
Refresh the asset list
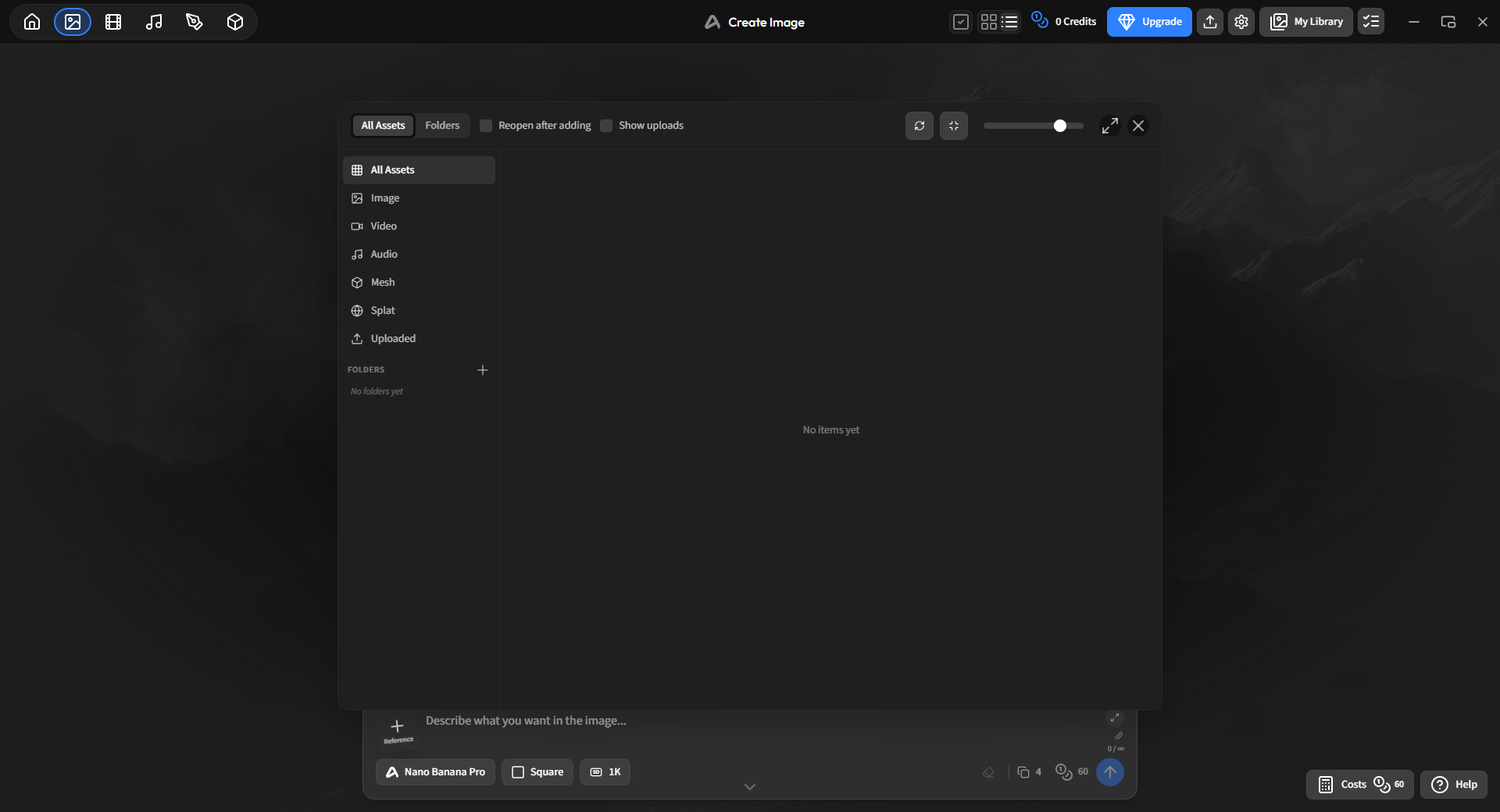[920, 126]
